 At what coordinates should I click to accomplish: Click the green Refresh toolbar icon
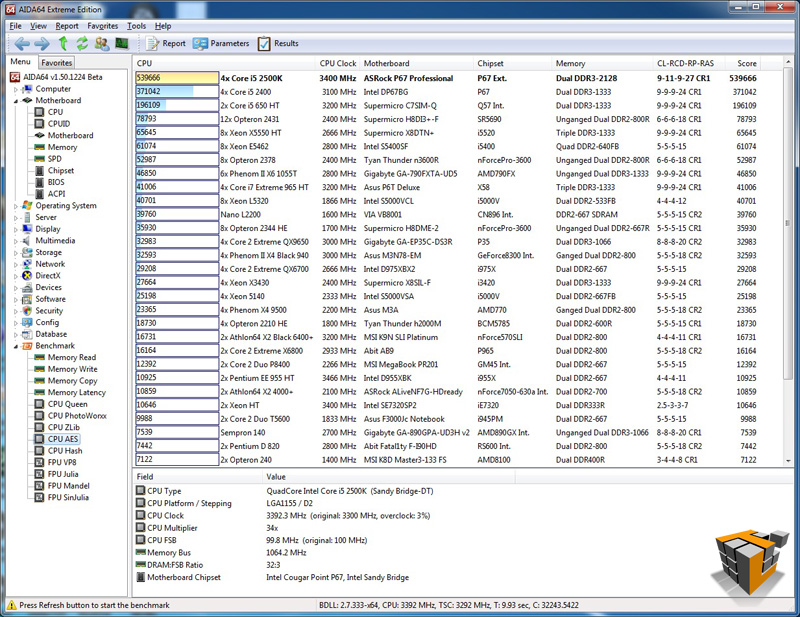[82, 43]
